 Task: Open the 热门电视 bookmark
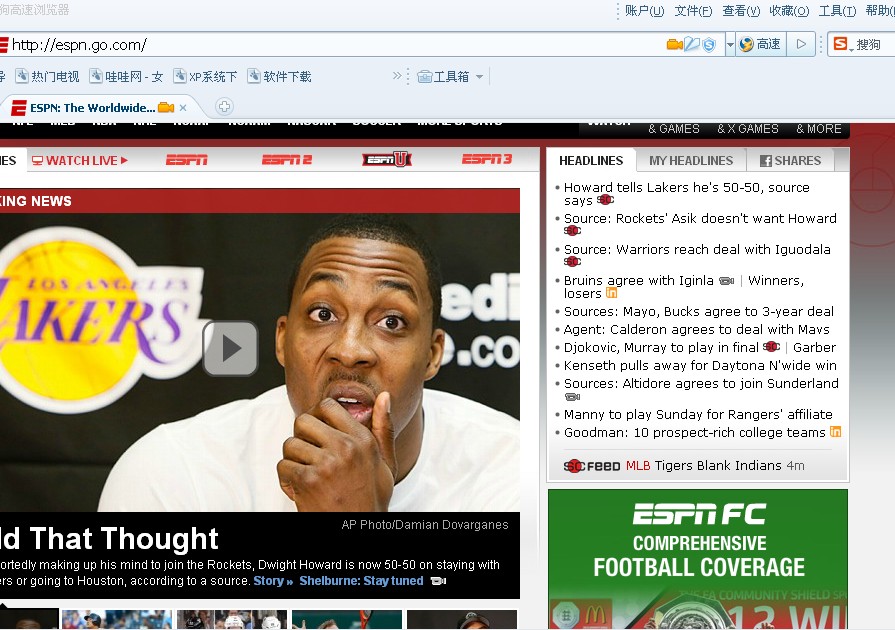point(47,76)
